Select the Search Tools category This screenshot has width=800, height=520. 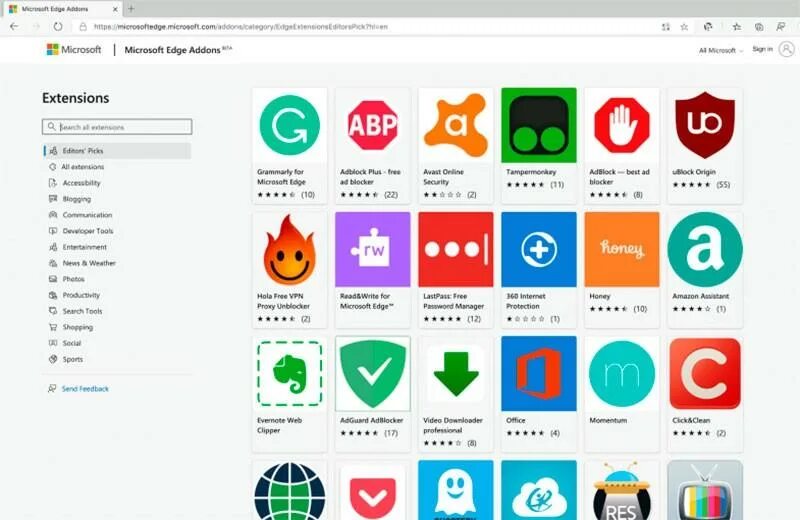[x=82, y=311]
